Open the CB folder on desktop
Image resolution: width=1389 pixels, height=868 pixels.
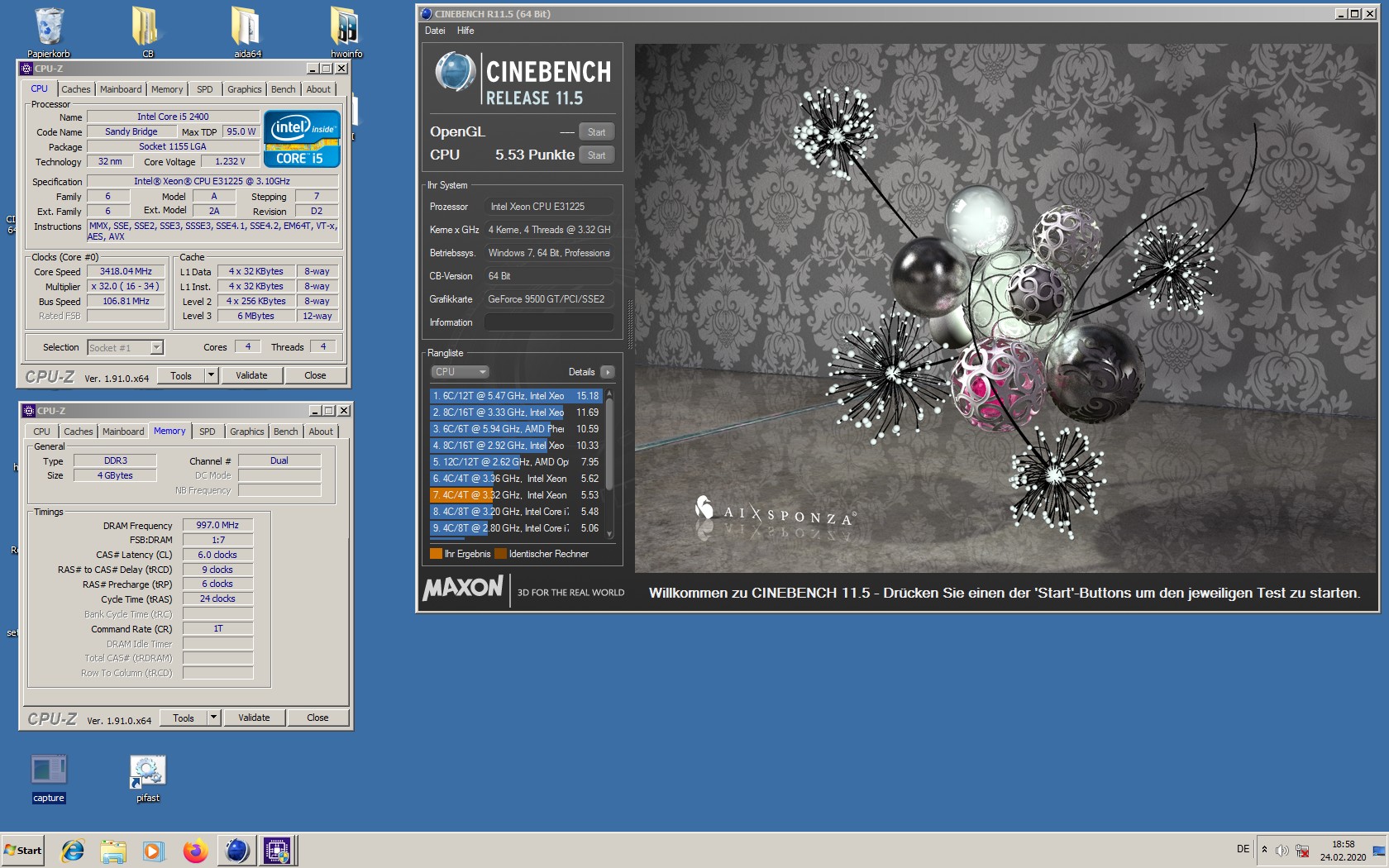pos(147,32)
